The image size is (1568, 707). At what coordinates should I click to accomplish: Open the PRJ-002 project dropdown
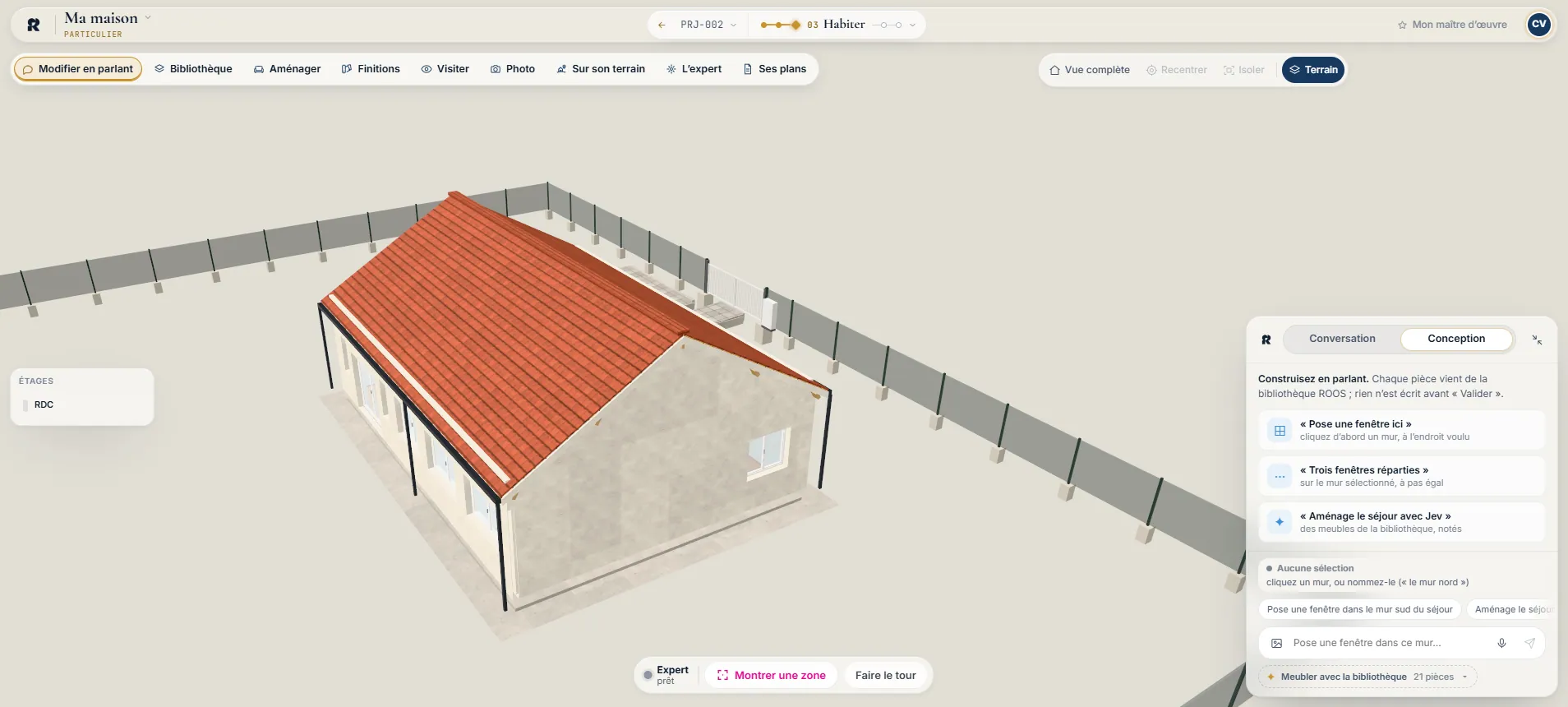coord(708,25)
